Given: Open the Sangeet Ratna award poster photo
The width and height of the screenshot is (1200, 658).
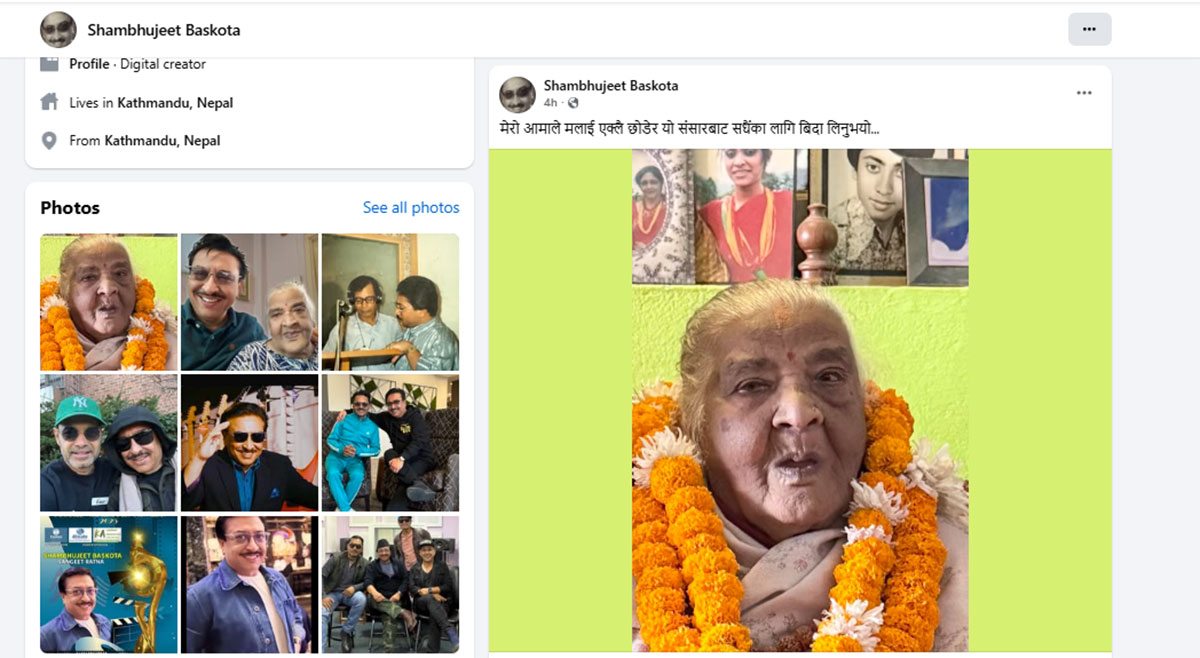Looking at the screenshot, I should coord(109,585).
